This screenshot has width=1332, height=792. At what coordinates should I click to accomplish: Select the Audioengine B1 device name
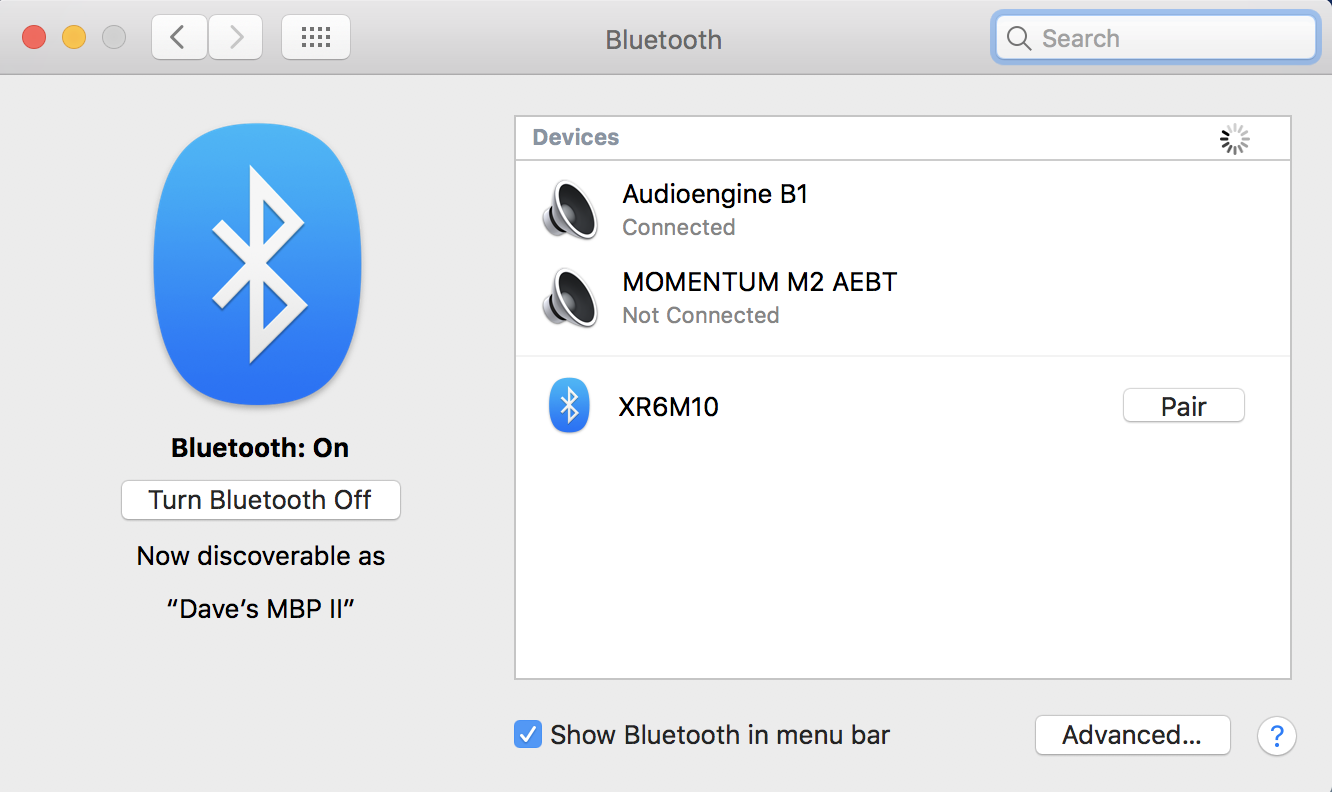(x=715, y=194)
